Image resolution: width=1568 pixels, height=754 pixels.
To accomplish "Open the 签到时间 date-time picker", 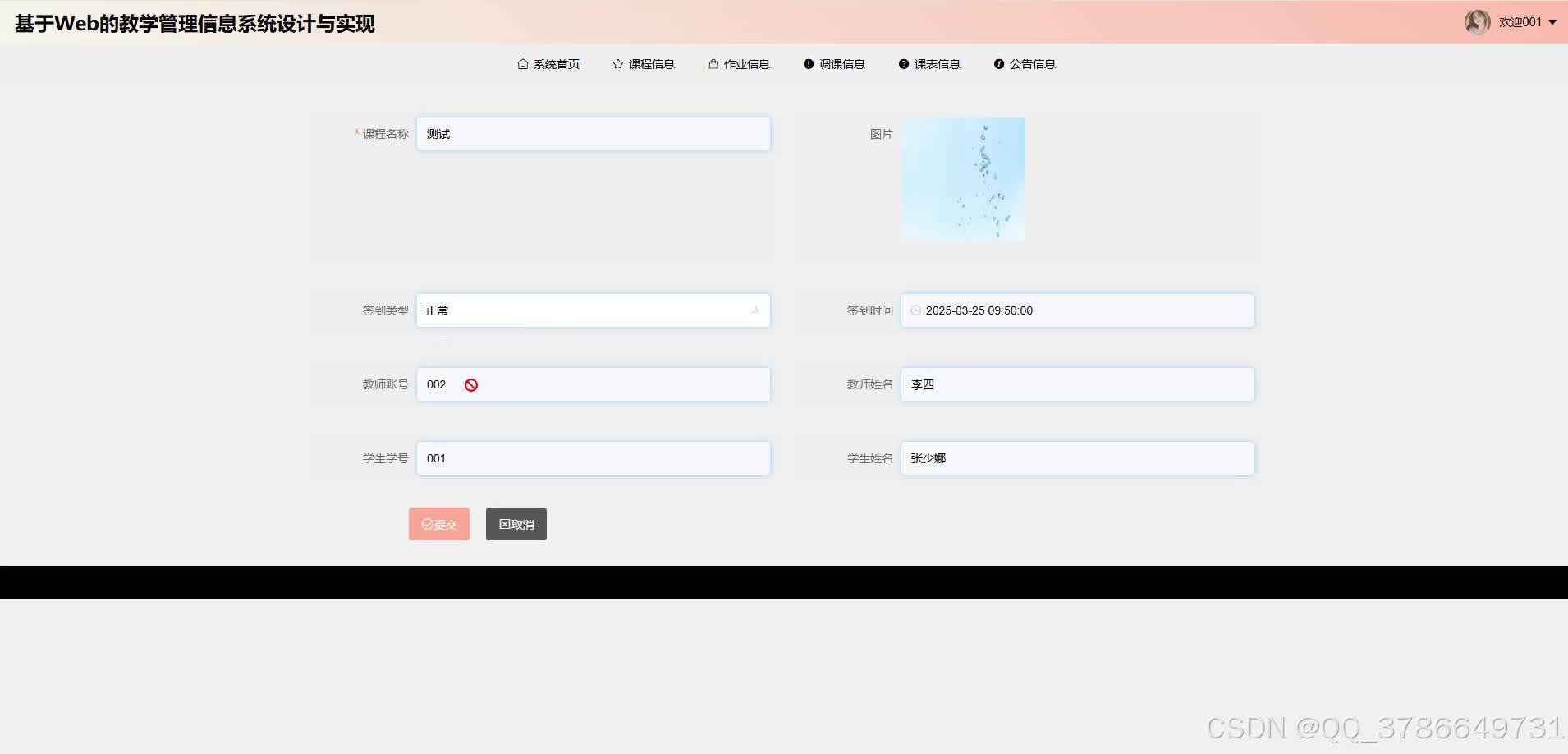I will [x=1076, y=310].
